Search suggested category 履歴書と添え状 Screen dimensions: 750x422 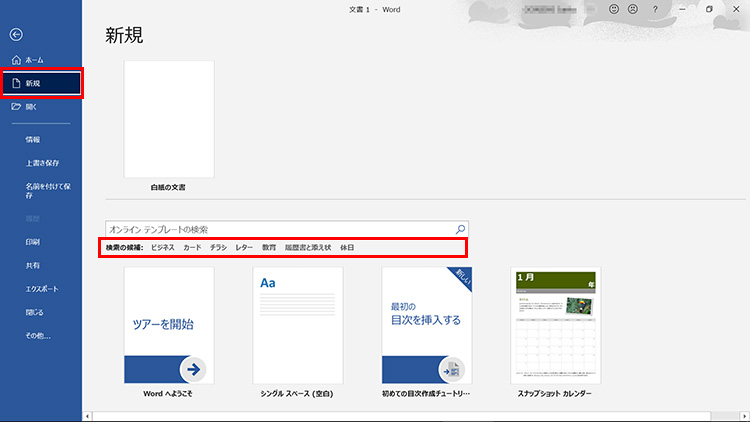point(308,247)
